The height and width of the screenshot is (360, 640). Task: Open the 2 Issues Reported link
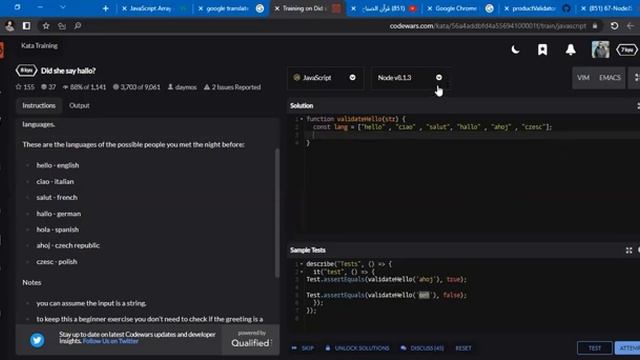pyautogui.click(x=232, y=87)
